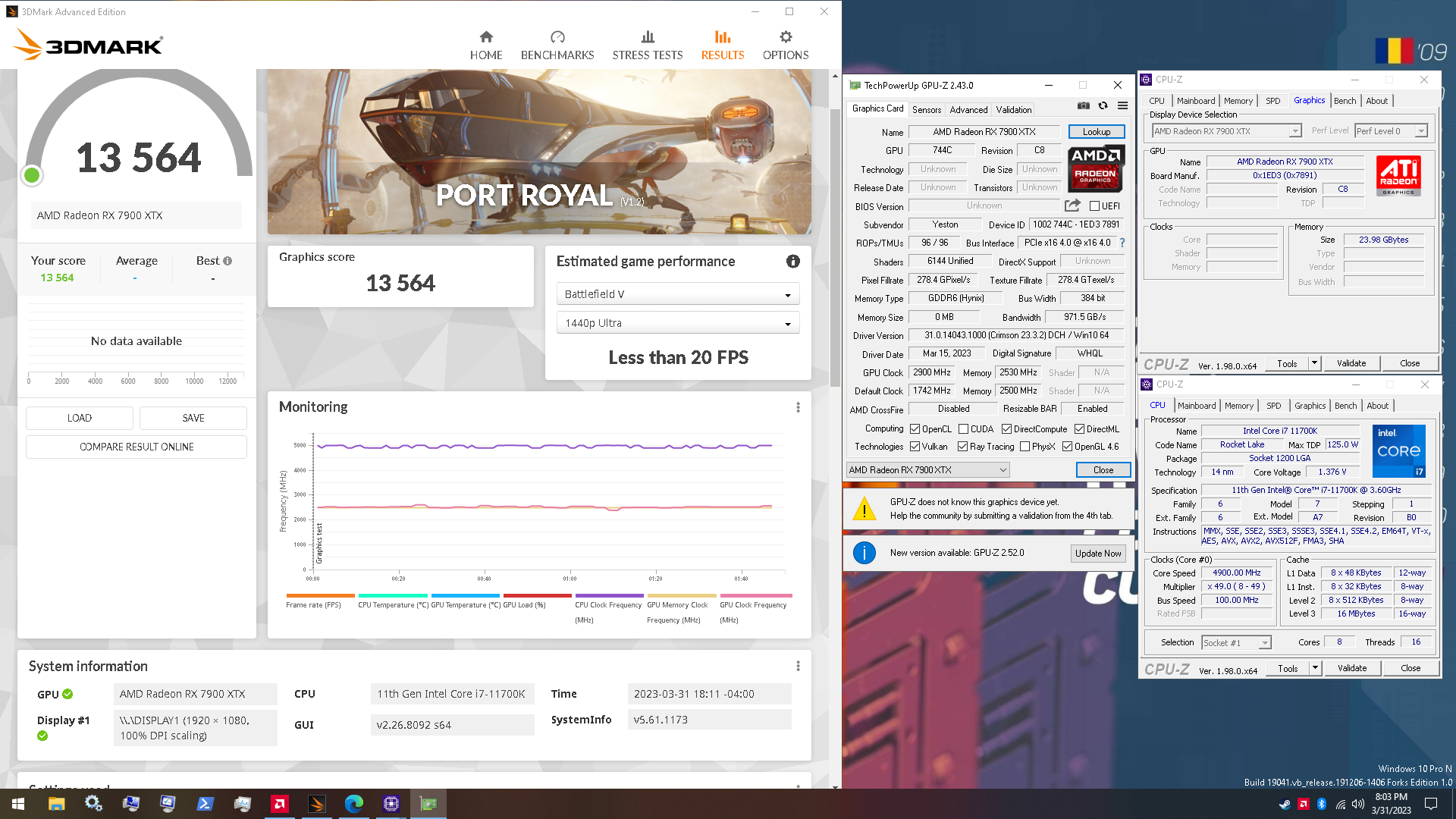The width and height of the screenshot is (1456, 819).
Task: Expand the 1440p Ultra resolution dropdown
Action: coord(678,323)
